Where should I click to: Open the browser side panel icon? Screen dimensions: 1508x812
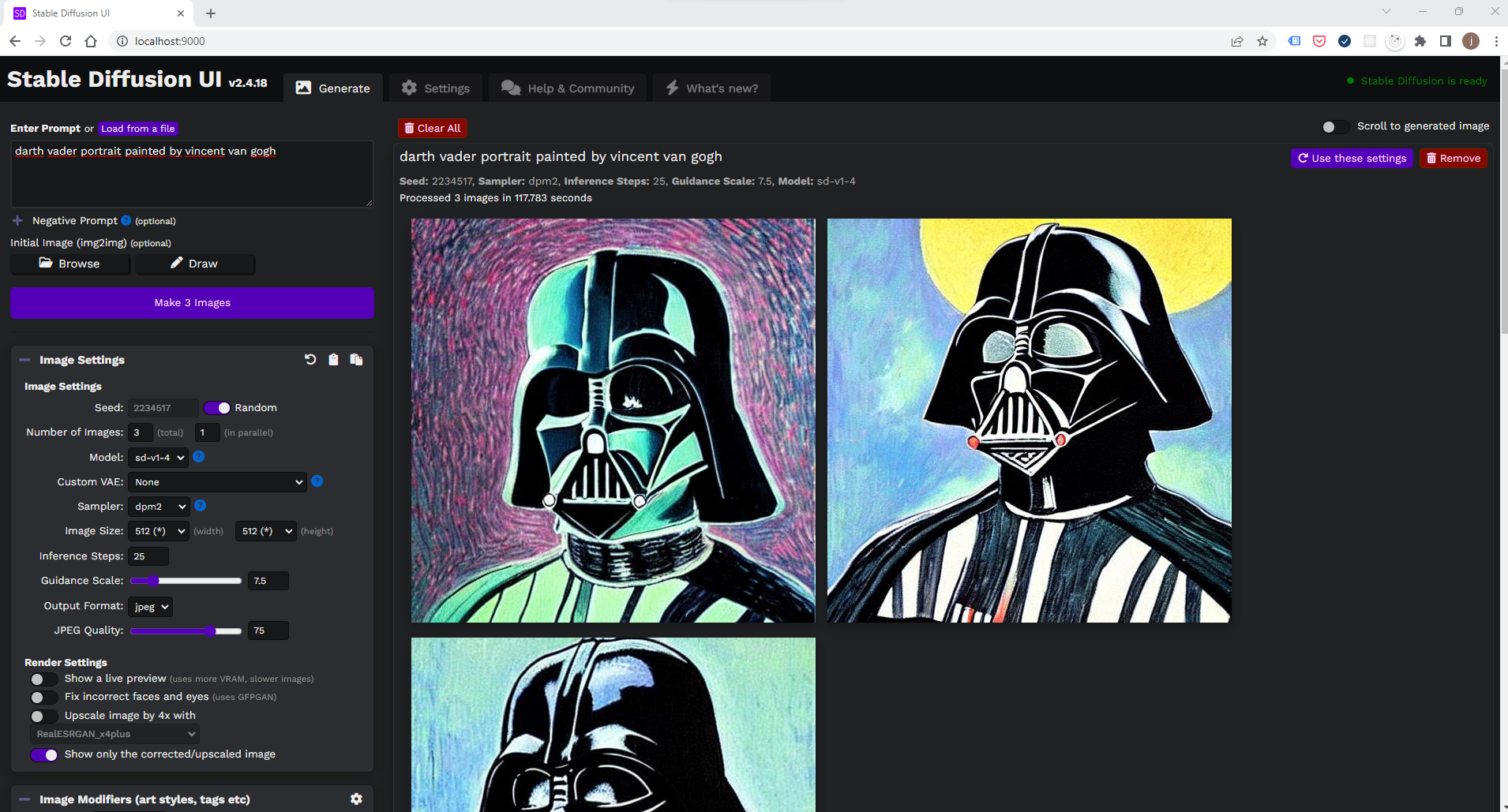click(1446, 41)
